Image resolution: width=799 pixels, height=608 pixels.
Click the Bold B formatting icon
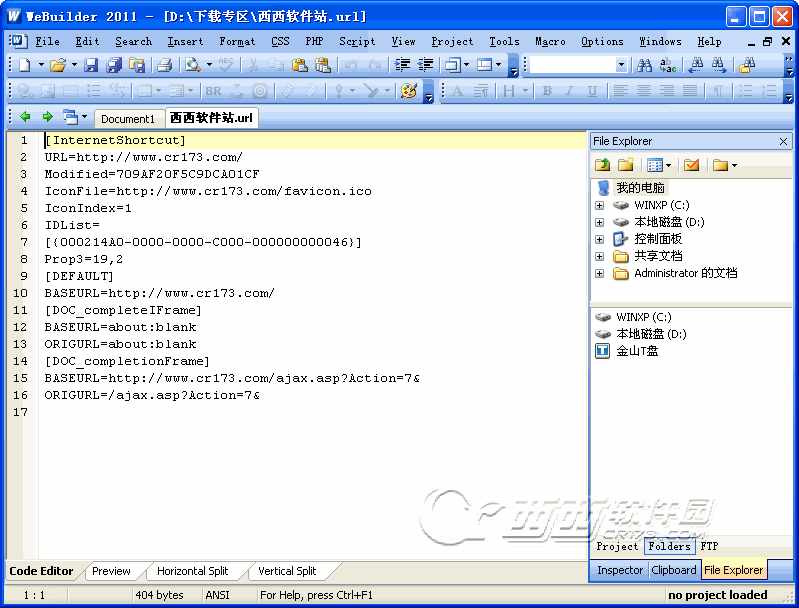(547, 91)
